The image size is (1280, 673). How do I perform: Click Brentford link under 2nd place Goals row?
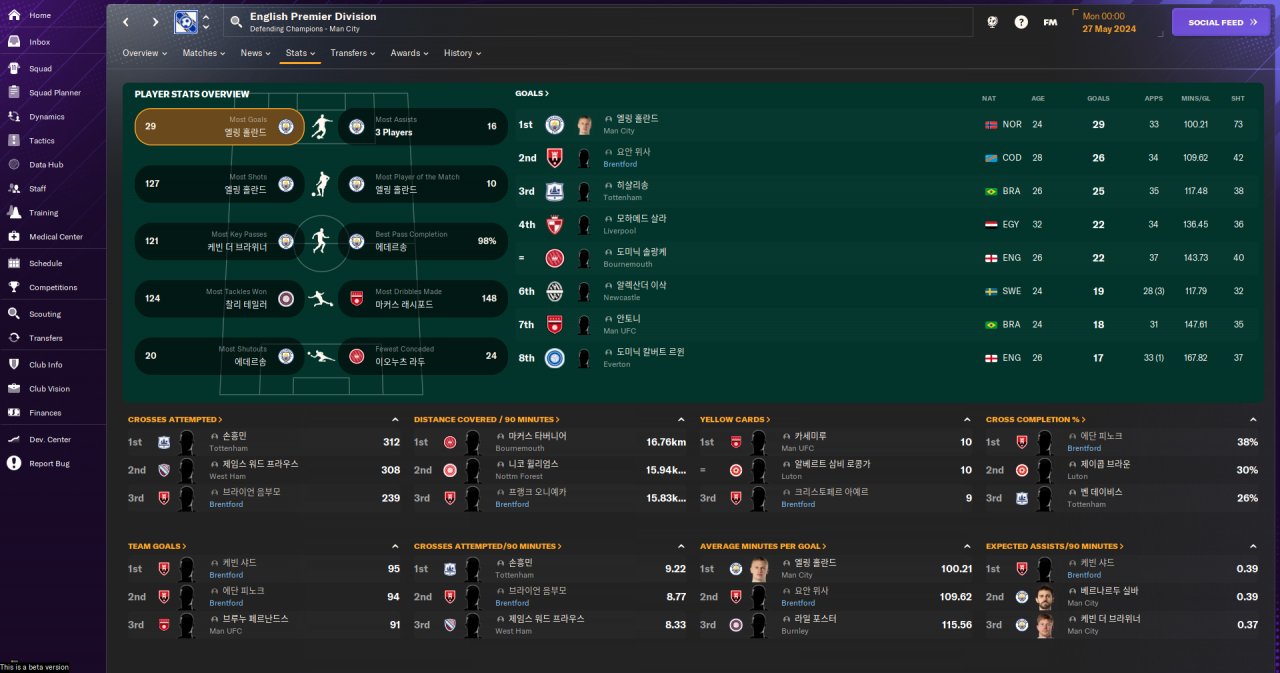point(620,164)
